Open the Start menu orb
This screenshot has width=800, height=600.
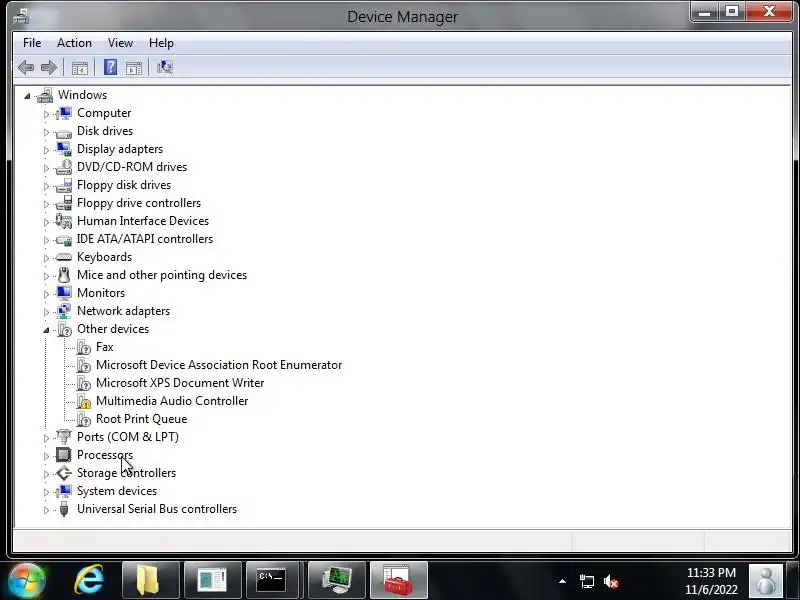(26, 581)
